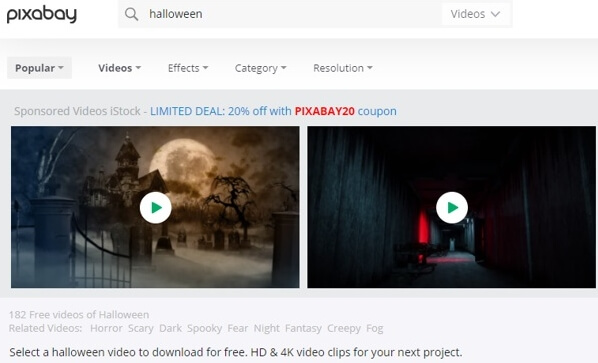Open the Videos filter dropdown below search

tap(119, 68)
